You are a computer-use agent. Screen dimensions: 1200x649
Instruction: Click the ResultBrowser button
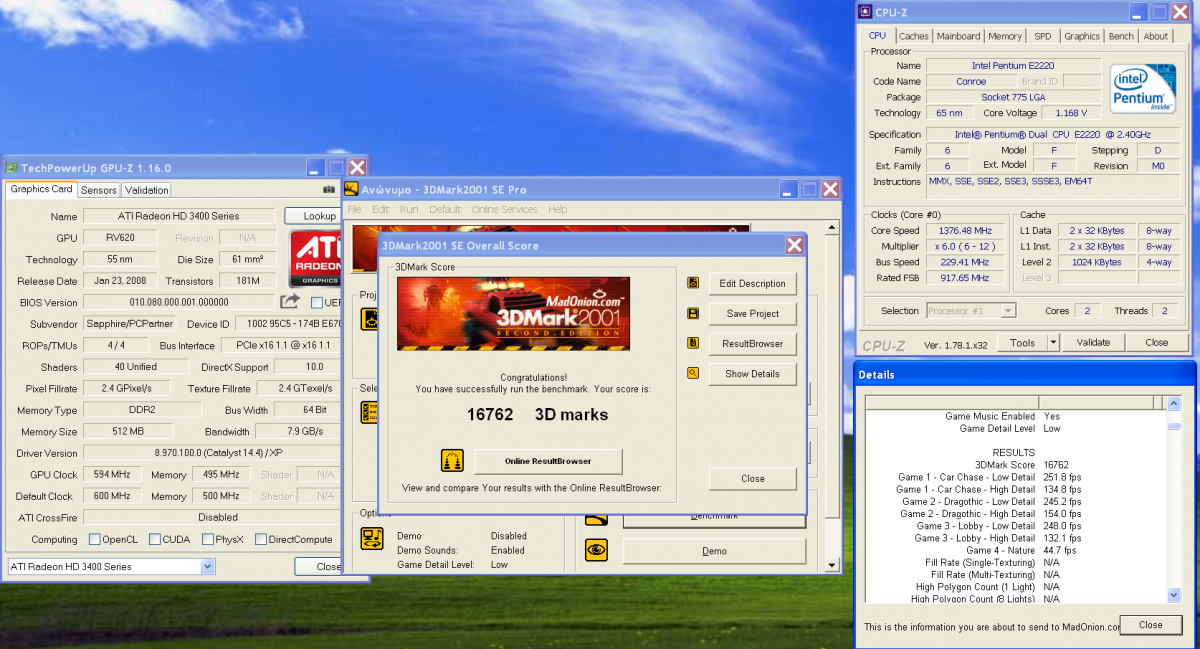(752, 343)
